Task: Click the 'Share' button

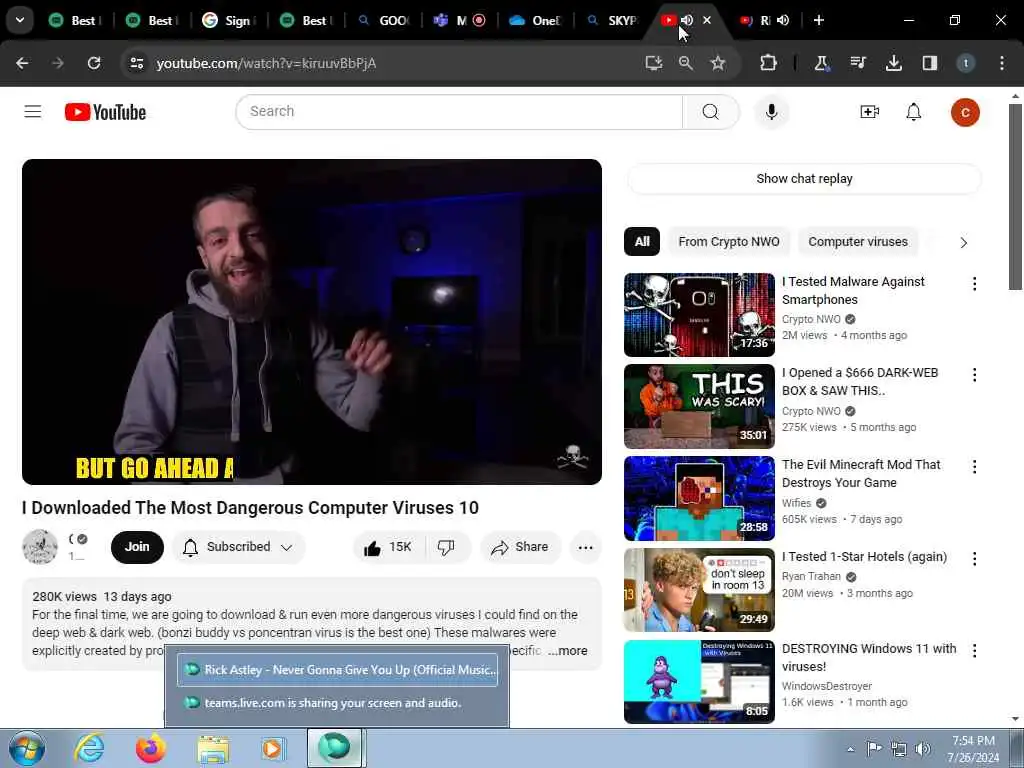Action: pos(520,547)
